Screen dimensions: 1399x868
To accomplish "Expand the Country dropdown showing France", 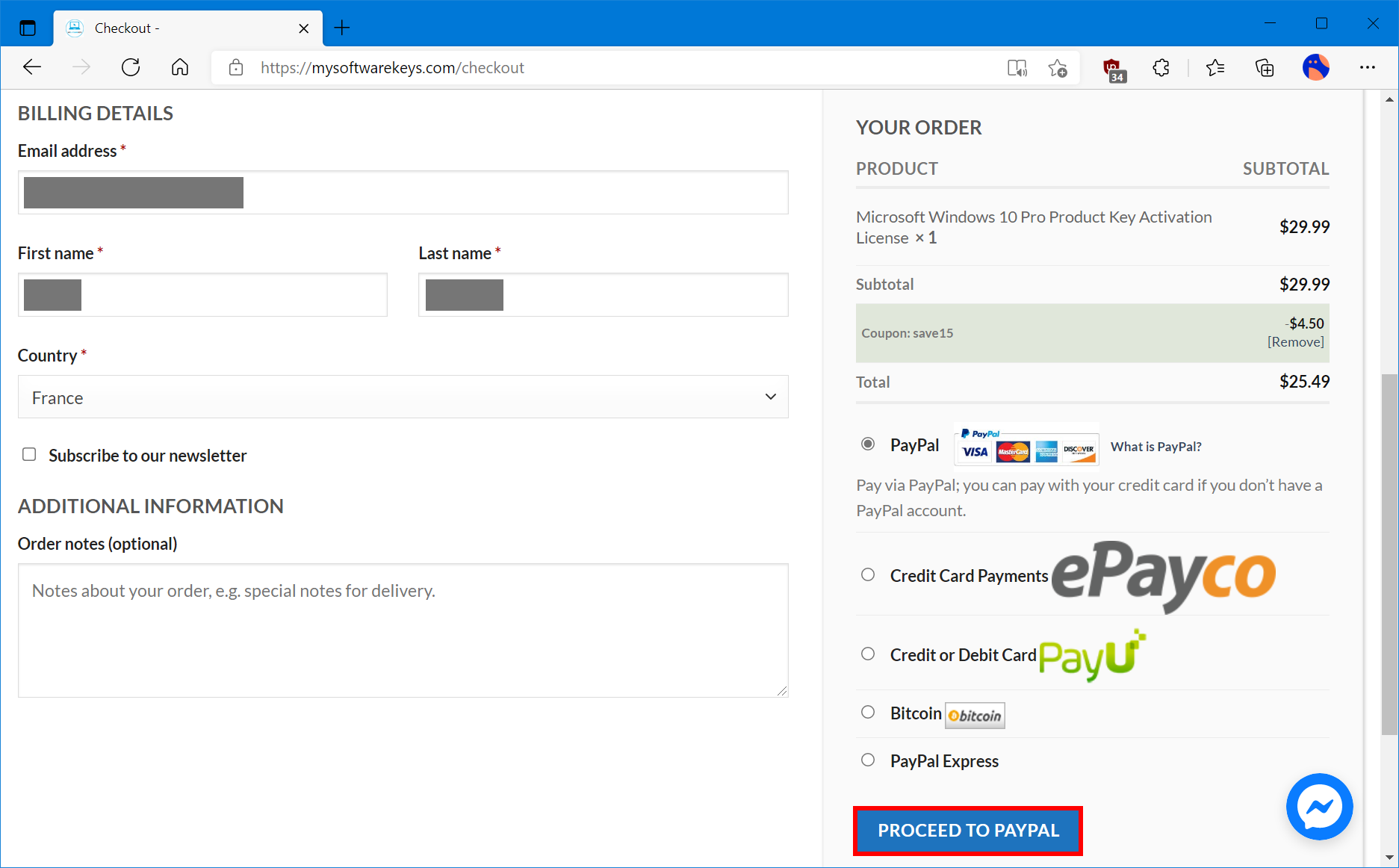I will coord(403,397).
